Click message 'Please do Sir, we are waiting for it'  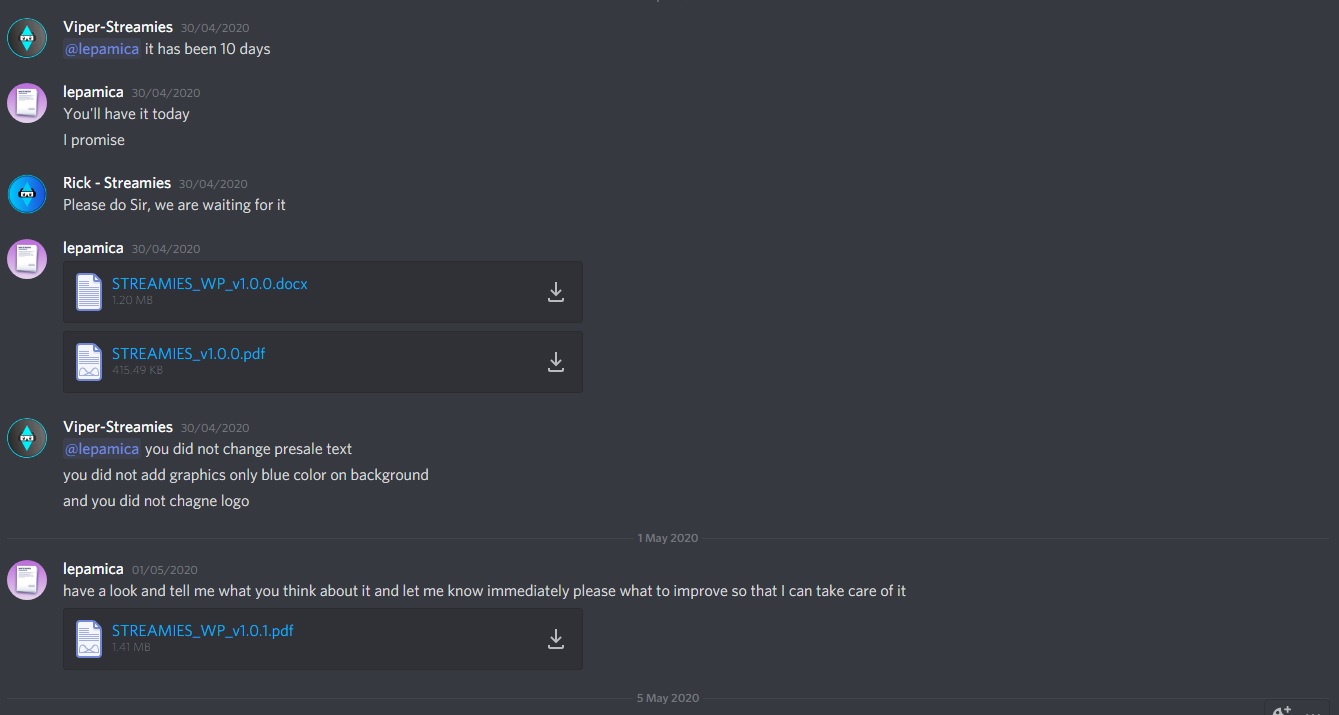[x=174, y=205]
